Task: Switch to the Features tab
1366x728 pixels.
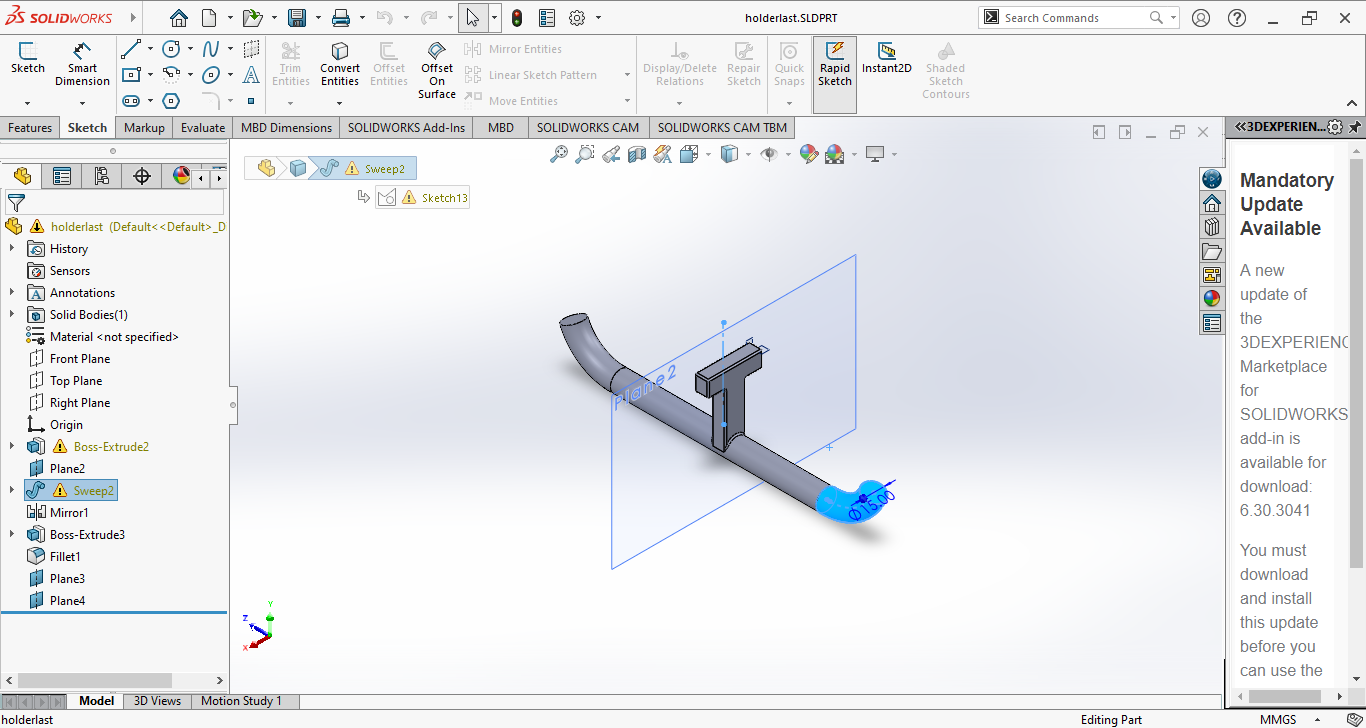Action: 30,128
